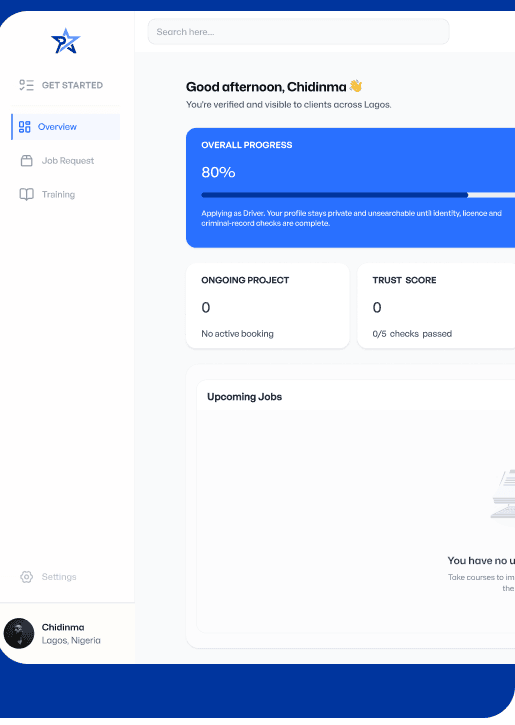Click the No active booking text

(237, 333)
